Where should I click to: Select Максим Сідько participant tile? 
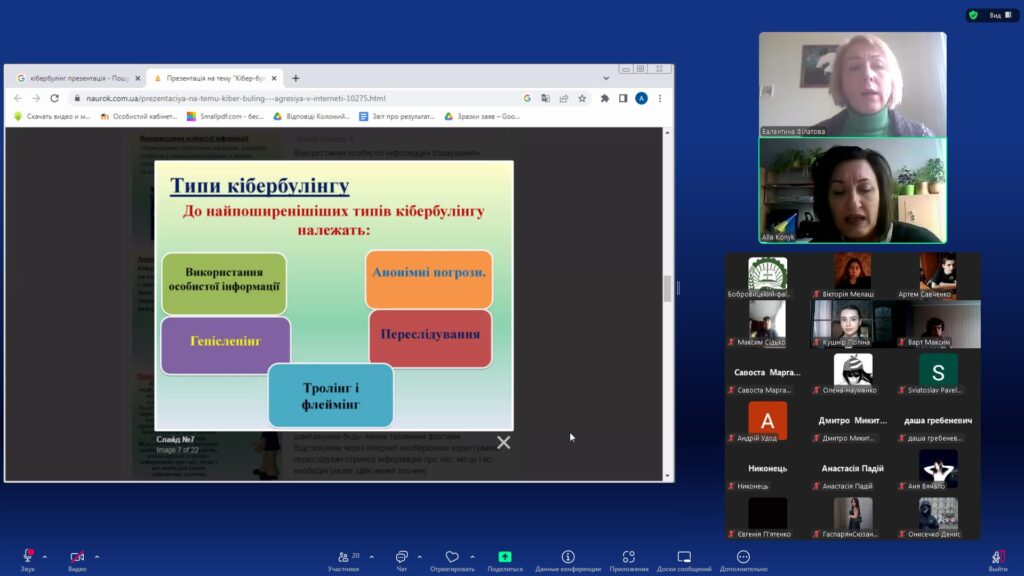767,324
